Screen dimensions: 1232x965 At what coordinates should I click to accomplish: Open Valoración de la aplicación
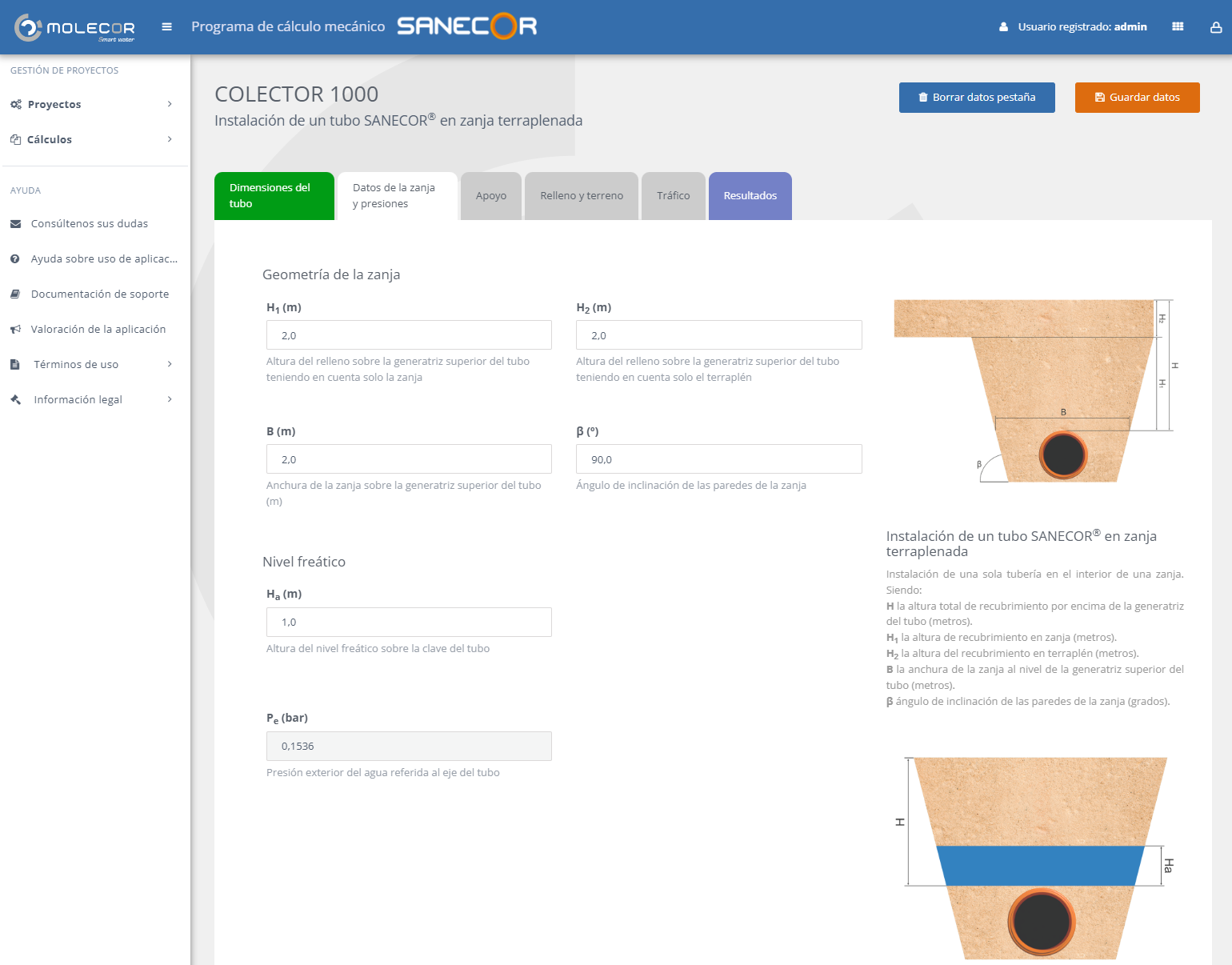(98, 329)
